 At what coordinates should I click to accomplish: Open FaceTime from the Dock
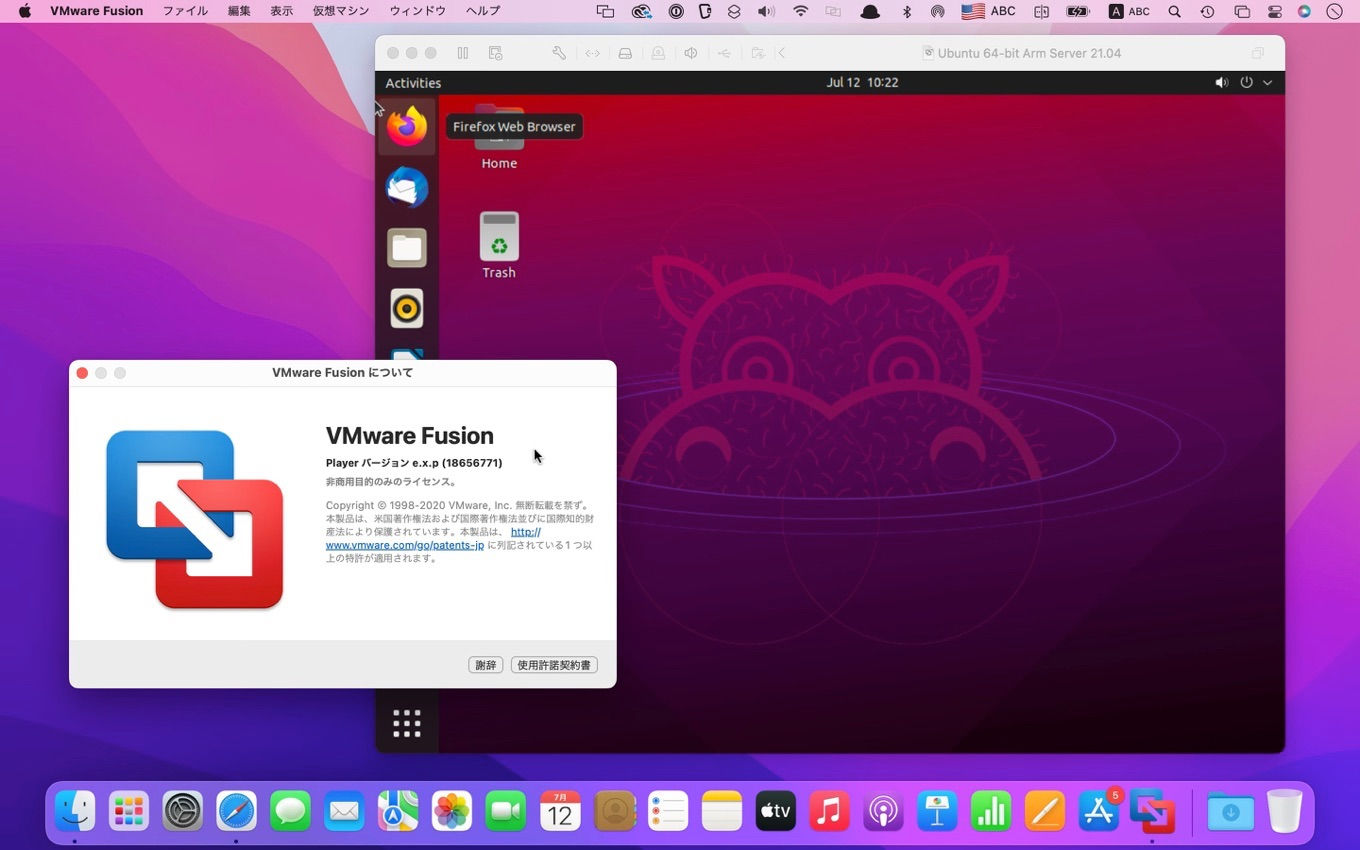point(506,811)
